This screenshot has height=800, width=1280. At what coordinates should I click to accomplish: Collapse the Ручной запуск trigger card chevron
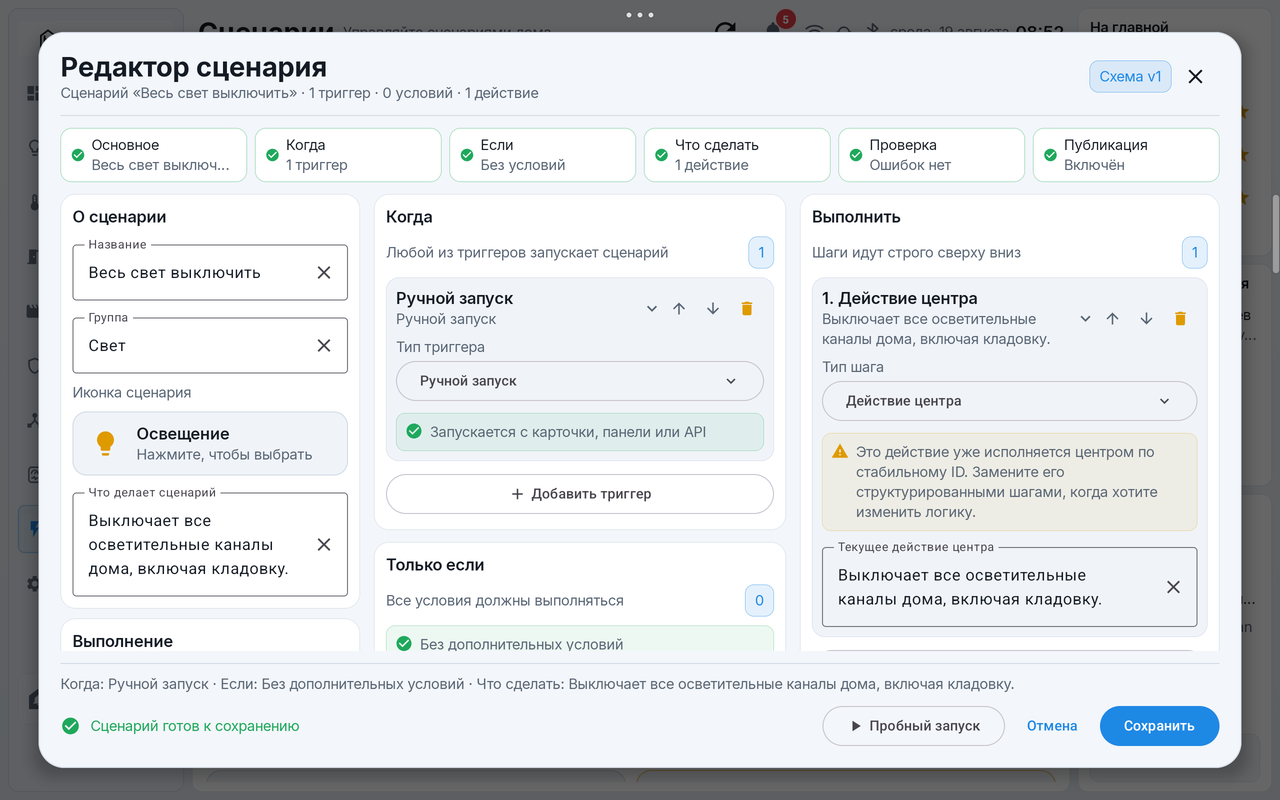pos(652,308)
